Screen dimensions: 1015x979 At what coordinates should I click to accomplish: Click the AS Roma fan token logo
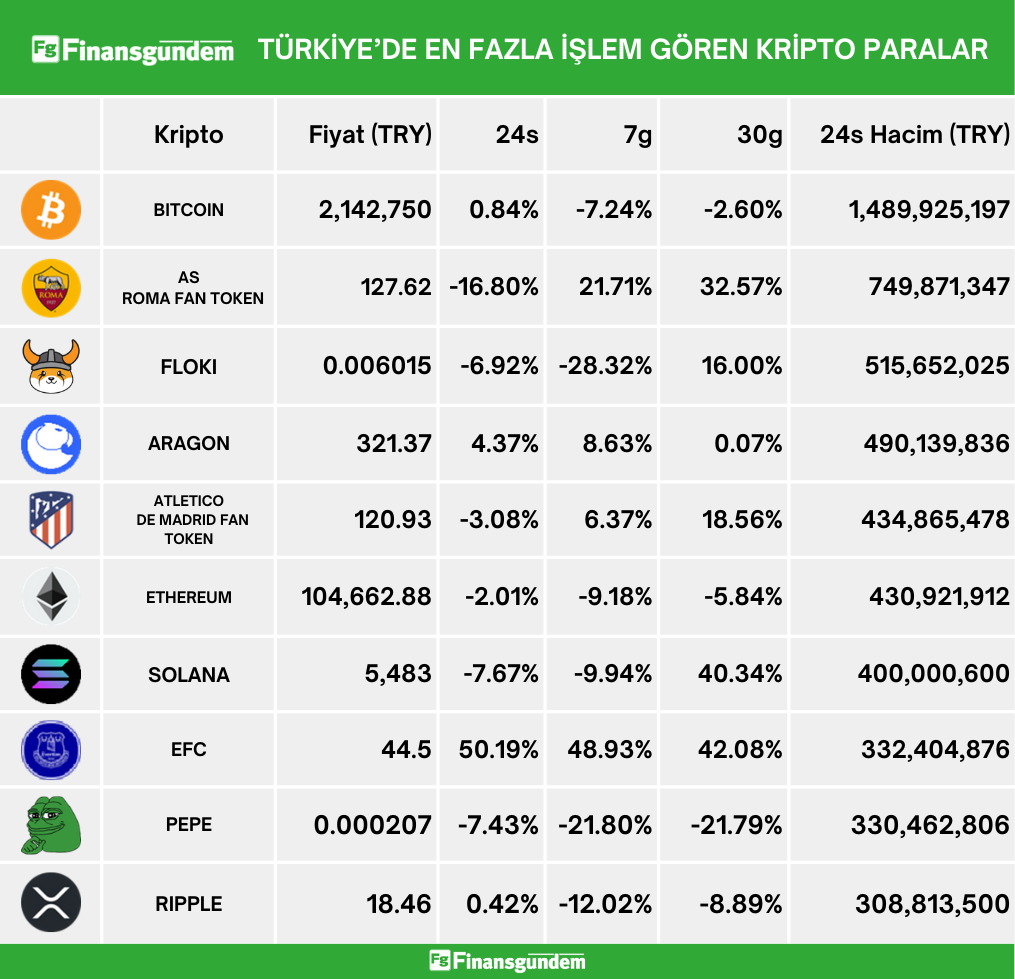click(51, 288)
